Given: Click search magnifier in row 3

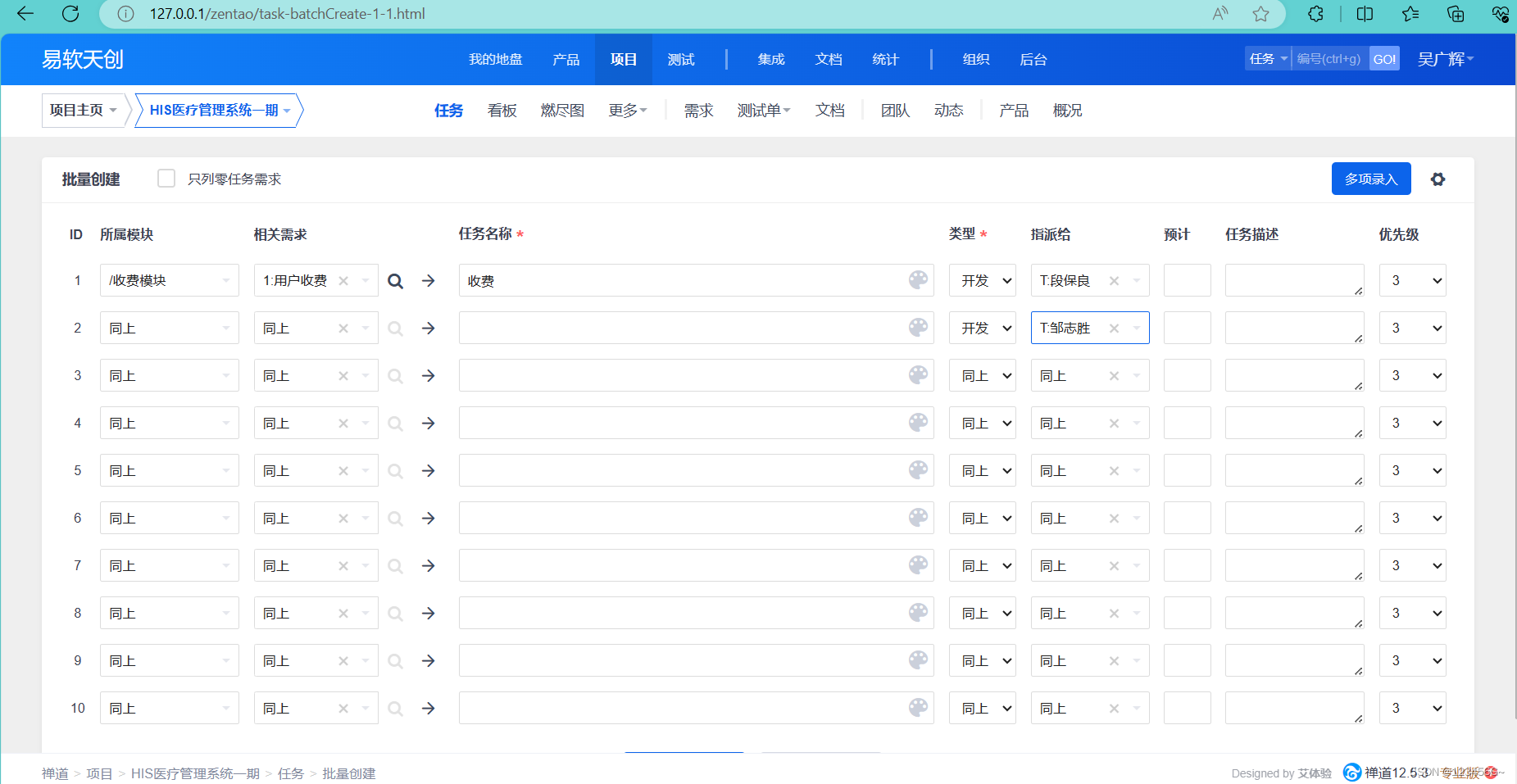Looking at the screenshot, I should pos(395,376).
